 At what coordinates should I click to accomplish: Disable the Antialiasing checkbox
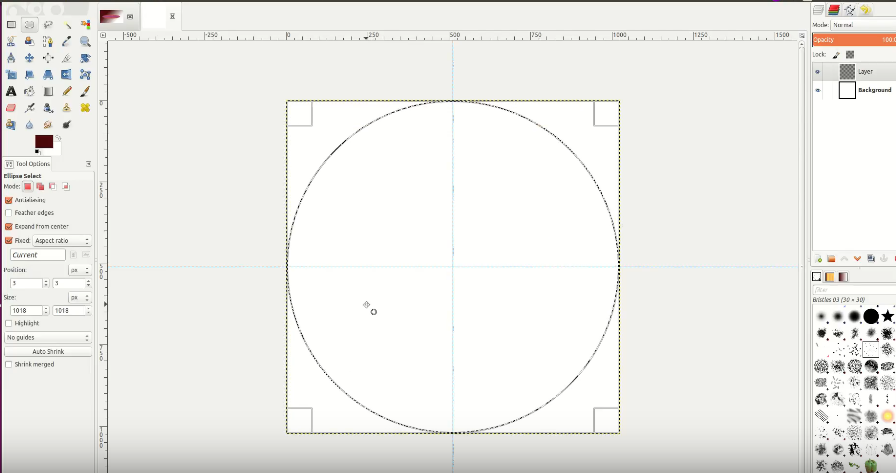point(9,200)
